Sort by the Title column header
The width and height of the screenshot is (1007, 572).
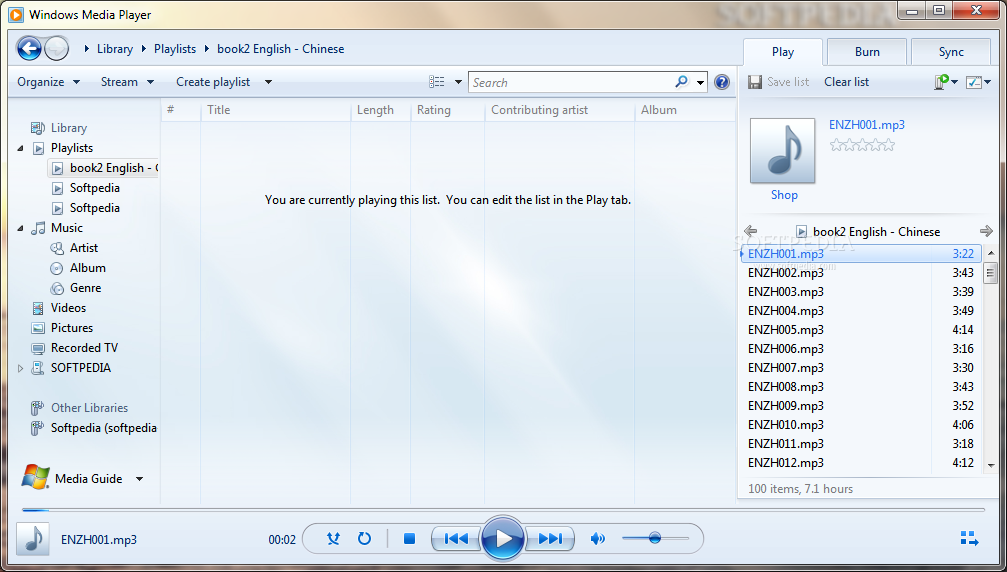pyautogui.click(x=276, y=110)
